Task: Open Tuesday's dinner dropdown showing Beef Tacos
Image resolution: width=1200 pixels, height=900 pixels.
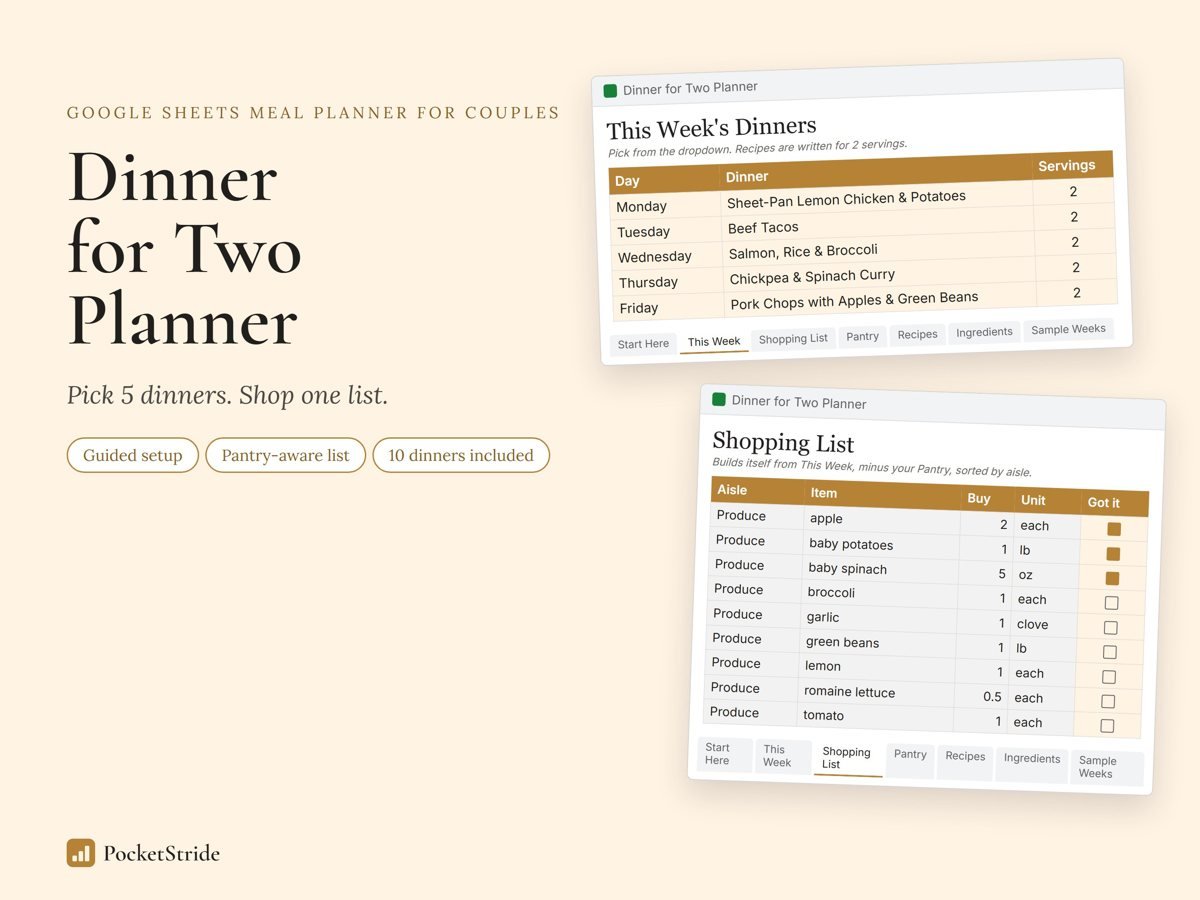Action: click(877, 224)
